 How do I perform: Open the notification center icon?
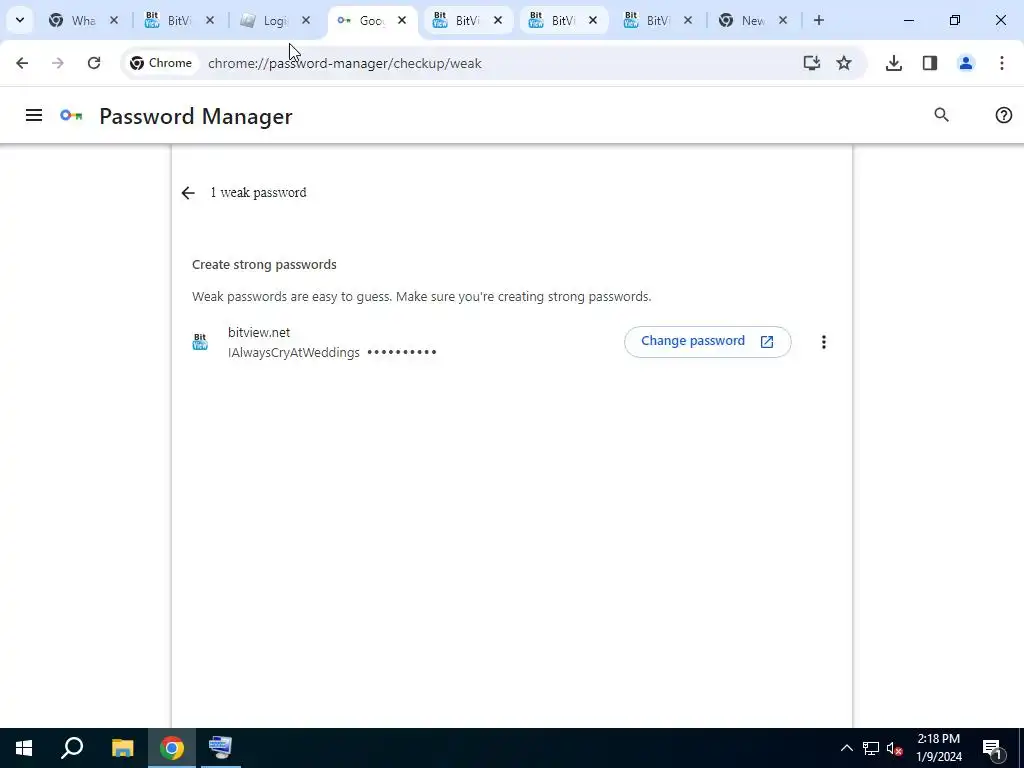(x=992, y=748)
